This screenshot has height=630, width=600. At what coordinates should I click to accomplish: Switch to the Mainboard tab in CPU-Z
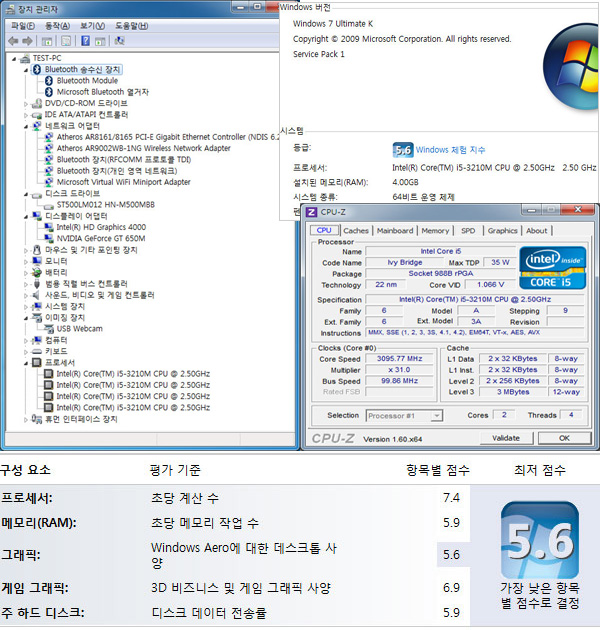coord(395,231)
